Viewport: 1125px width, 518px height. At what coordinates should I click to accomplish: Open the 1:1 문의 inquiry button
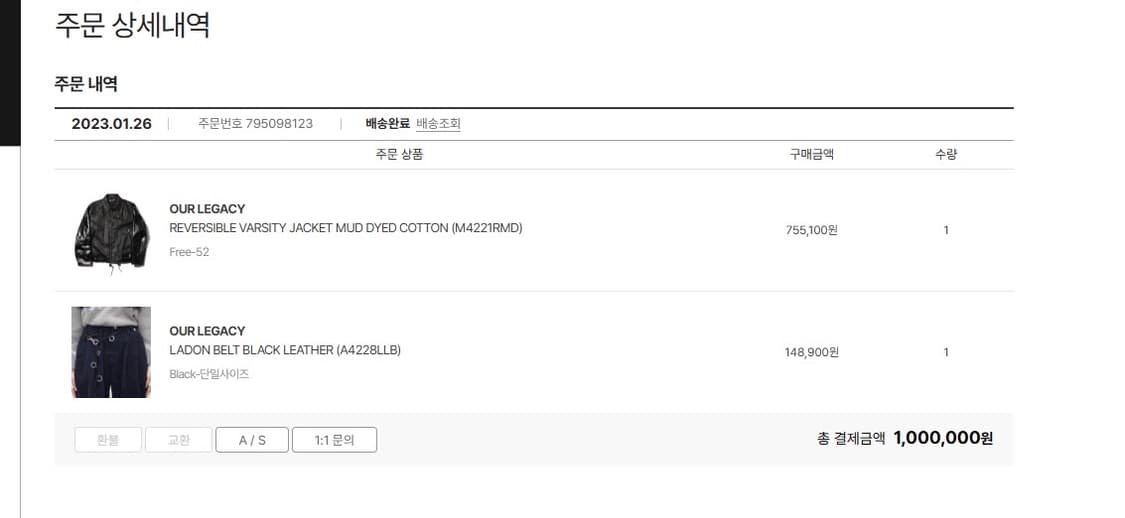point(334,440)
